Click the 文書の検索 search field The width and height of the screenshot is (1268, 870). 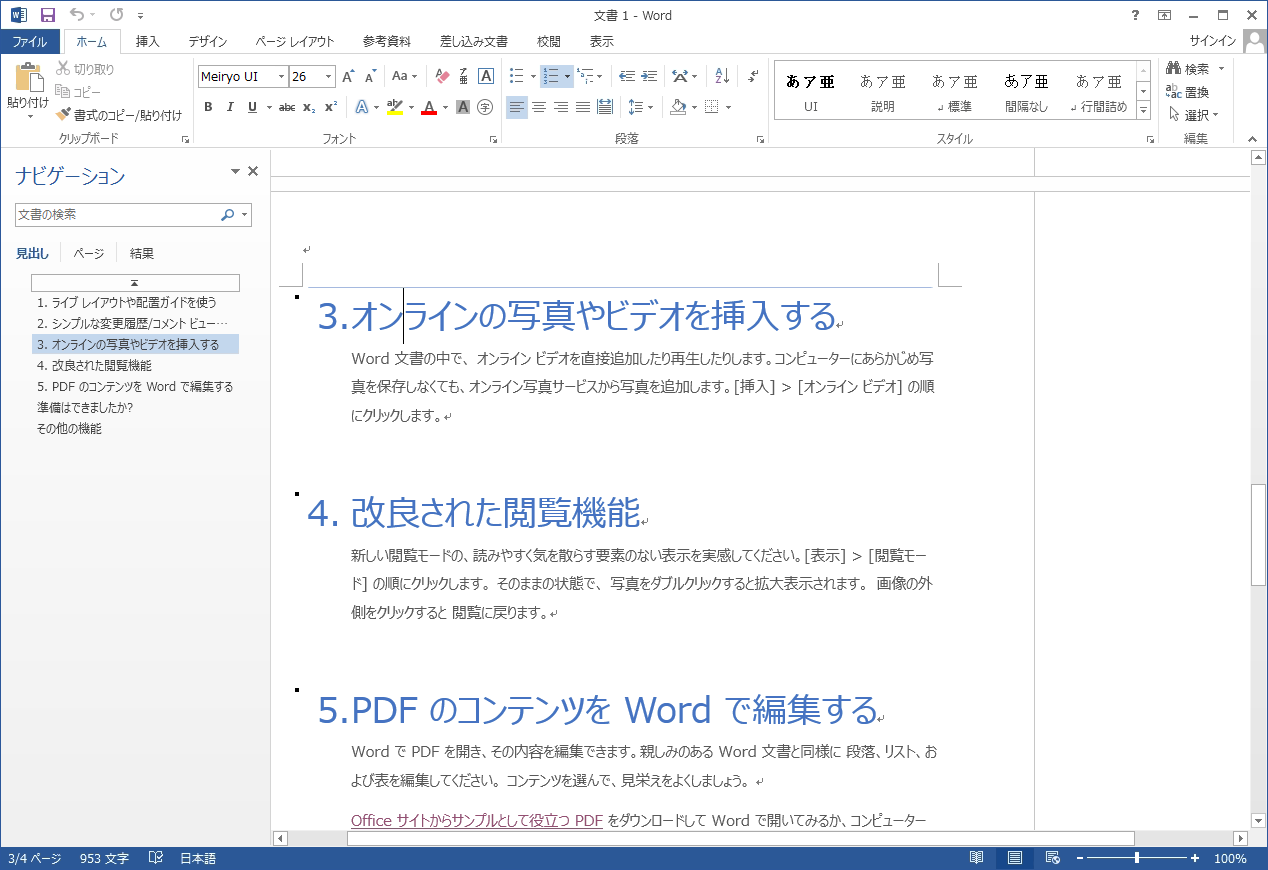pyautogui.click(x=117, y=214)
